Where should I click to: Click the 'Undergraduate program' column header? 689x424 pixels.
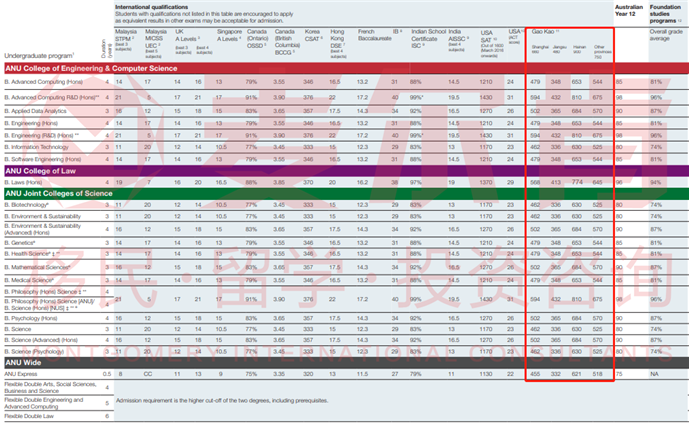point(39,56)
